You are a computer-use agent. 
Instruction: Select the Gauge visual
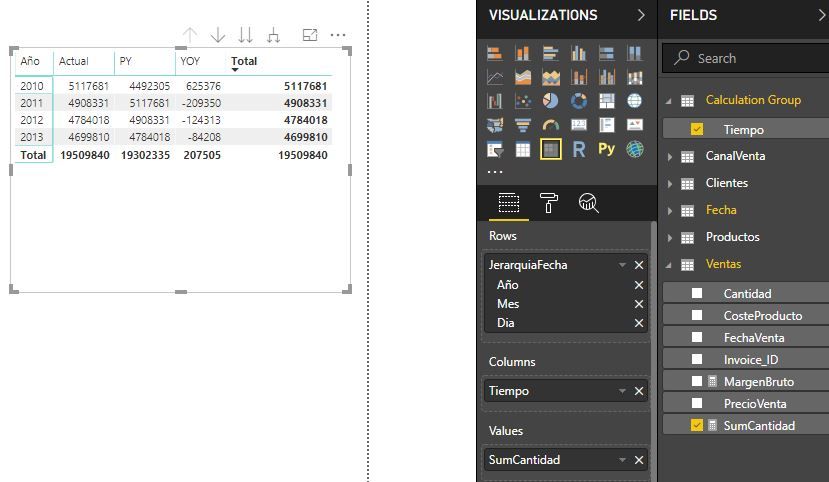550,125
